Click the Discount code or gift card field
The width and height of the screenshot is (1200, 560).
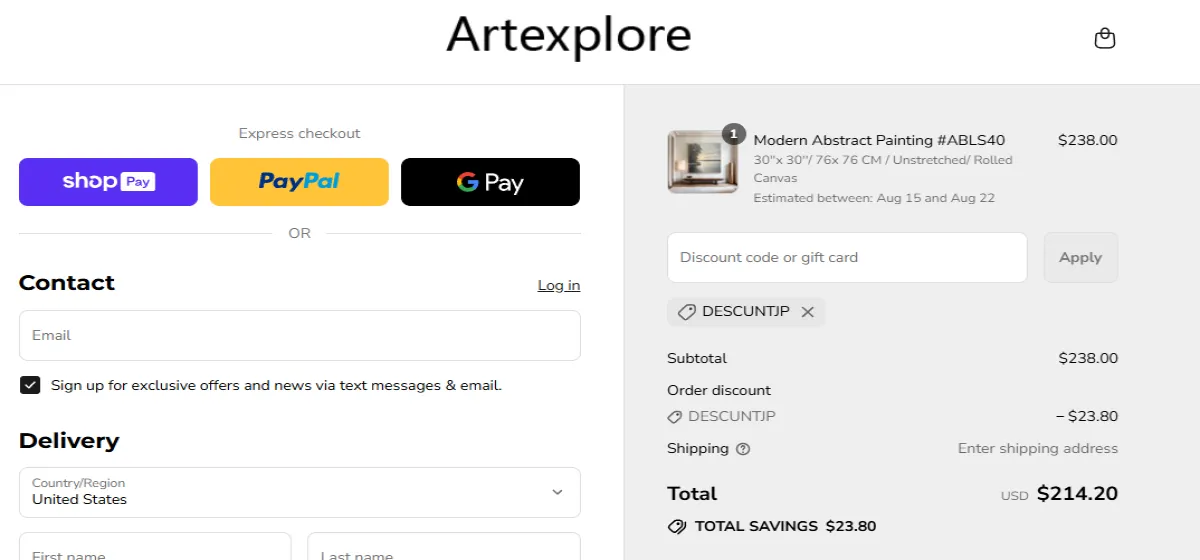point(847,258)
